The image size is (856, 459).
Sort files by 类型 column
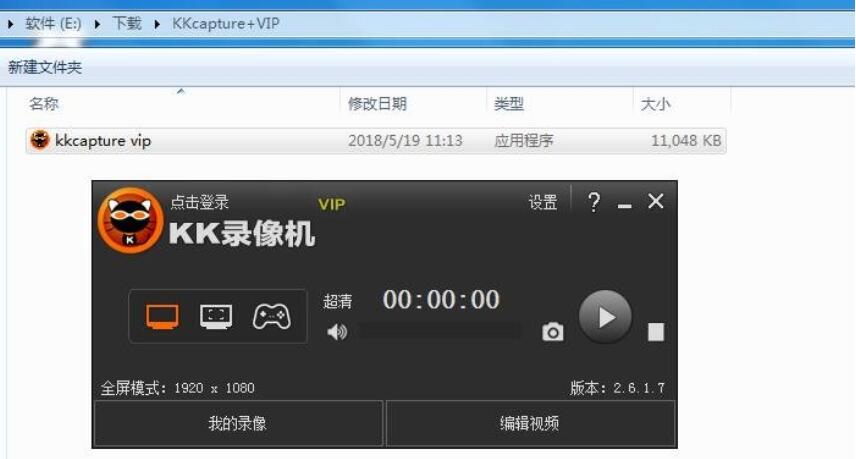coord(509,104)
